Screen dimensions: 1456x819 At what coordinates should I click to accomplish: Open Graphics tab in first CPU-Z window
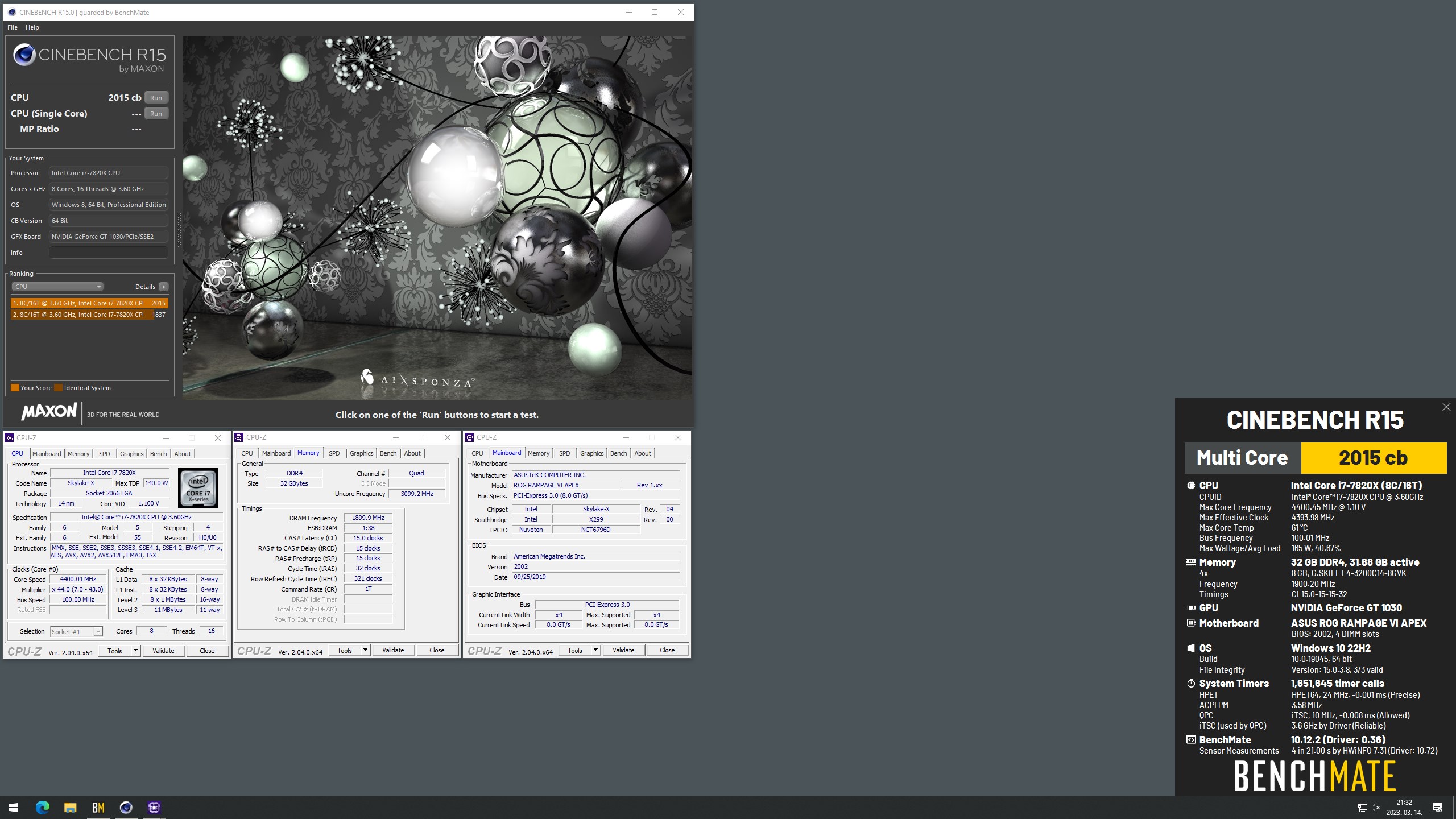point(131,454)
